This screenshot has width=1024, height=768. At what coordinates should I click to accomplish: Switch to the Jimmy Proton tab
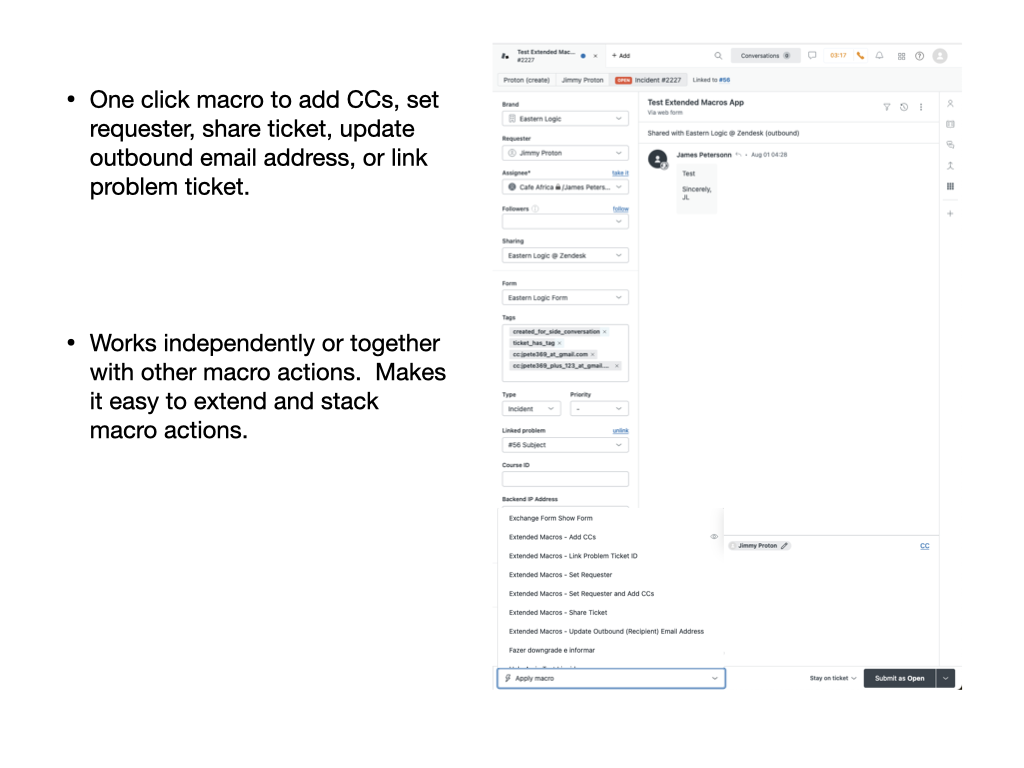582,80
